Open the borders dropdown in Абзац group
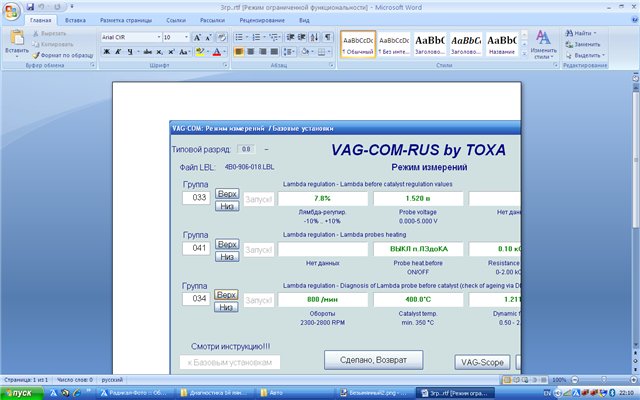Image resolution: width=640 pixels, height=400 pixels. [329, 52]
